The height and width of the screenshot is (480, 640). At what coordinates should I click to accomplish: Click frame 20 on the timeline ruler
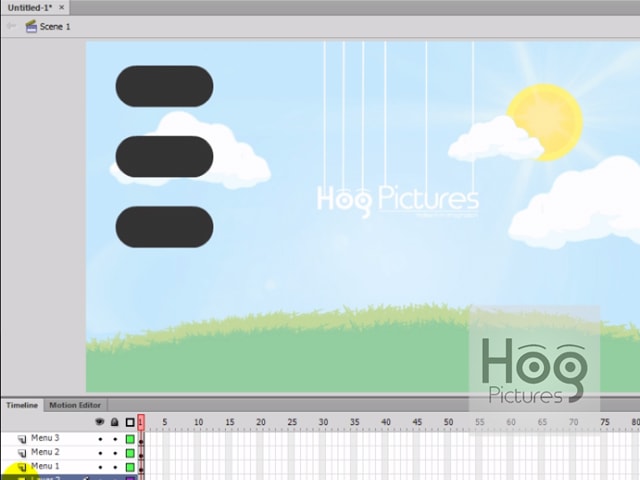tap(261, 422)
